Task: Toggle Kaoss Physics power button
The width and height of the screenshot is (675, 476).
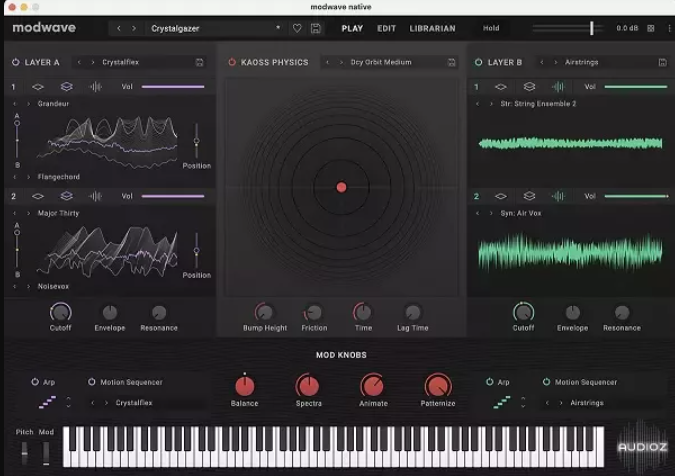Action: tap(232, 62)
